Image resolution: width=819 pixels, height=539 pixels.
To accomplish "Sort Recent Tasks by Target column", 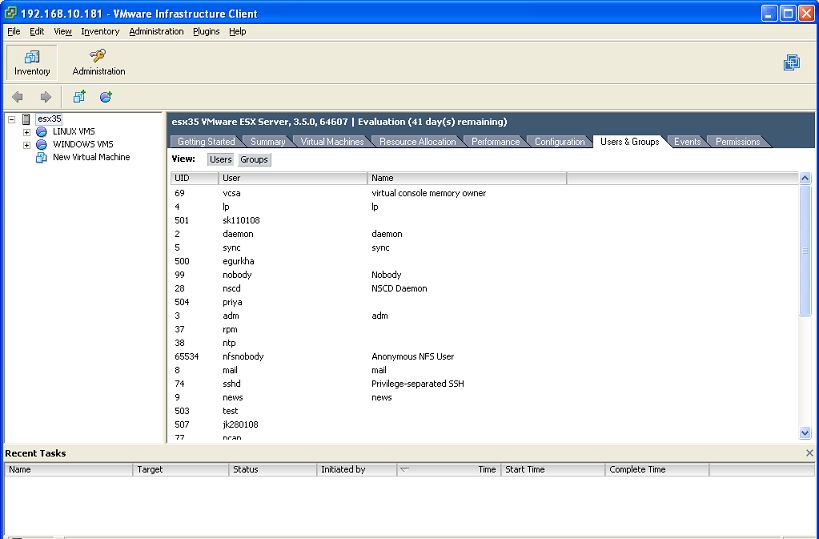I will click(x=181, y=470).
